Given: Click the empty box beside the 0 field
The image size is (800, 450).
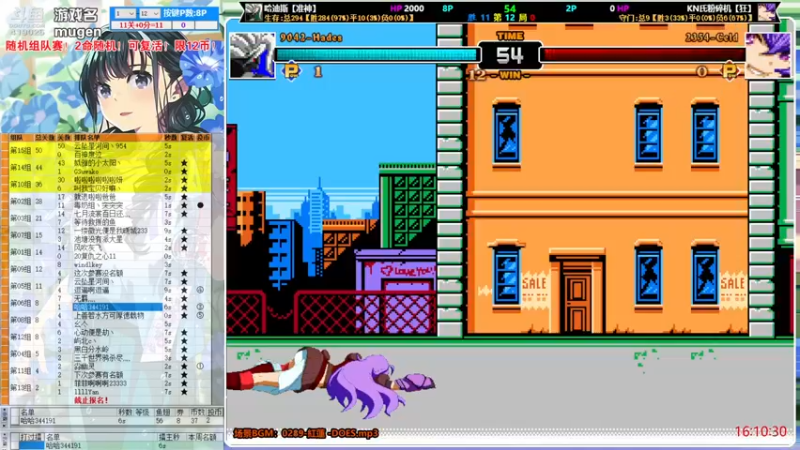Looking at the screenshot, I should point(206,25).
